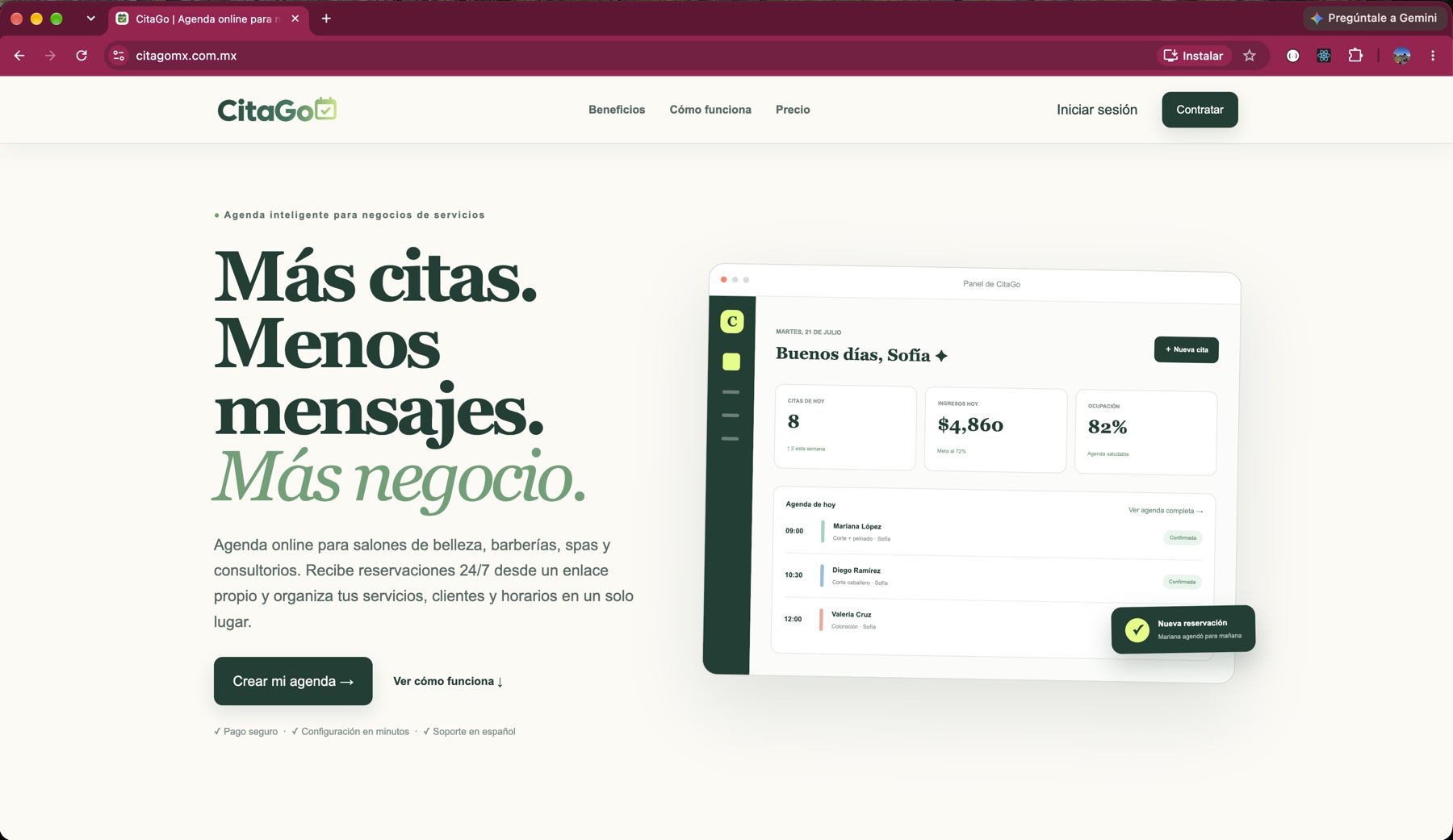
Task: Select the highlighted square sidebar item in panel
Action: point(731,361)
